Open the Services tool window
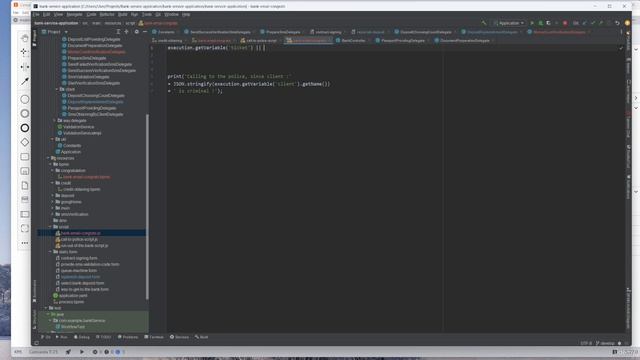Image resolution: width=640 pixels, height=360 pixels. pyautogui.click(x=179, y=337)
